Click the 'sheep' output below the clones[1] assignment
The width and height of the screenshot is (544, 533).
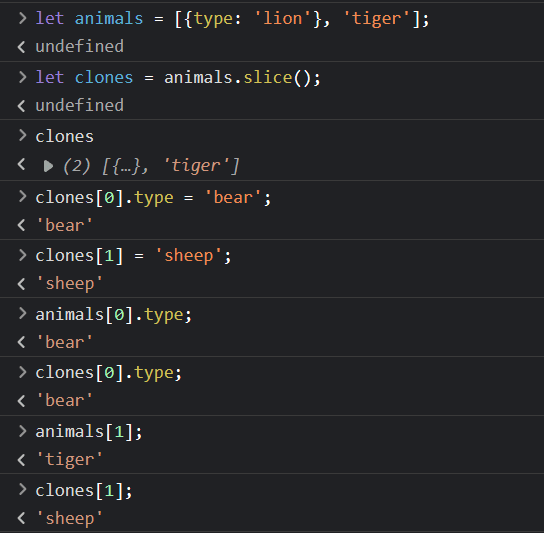click(69, 284)
